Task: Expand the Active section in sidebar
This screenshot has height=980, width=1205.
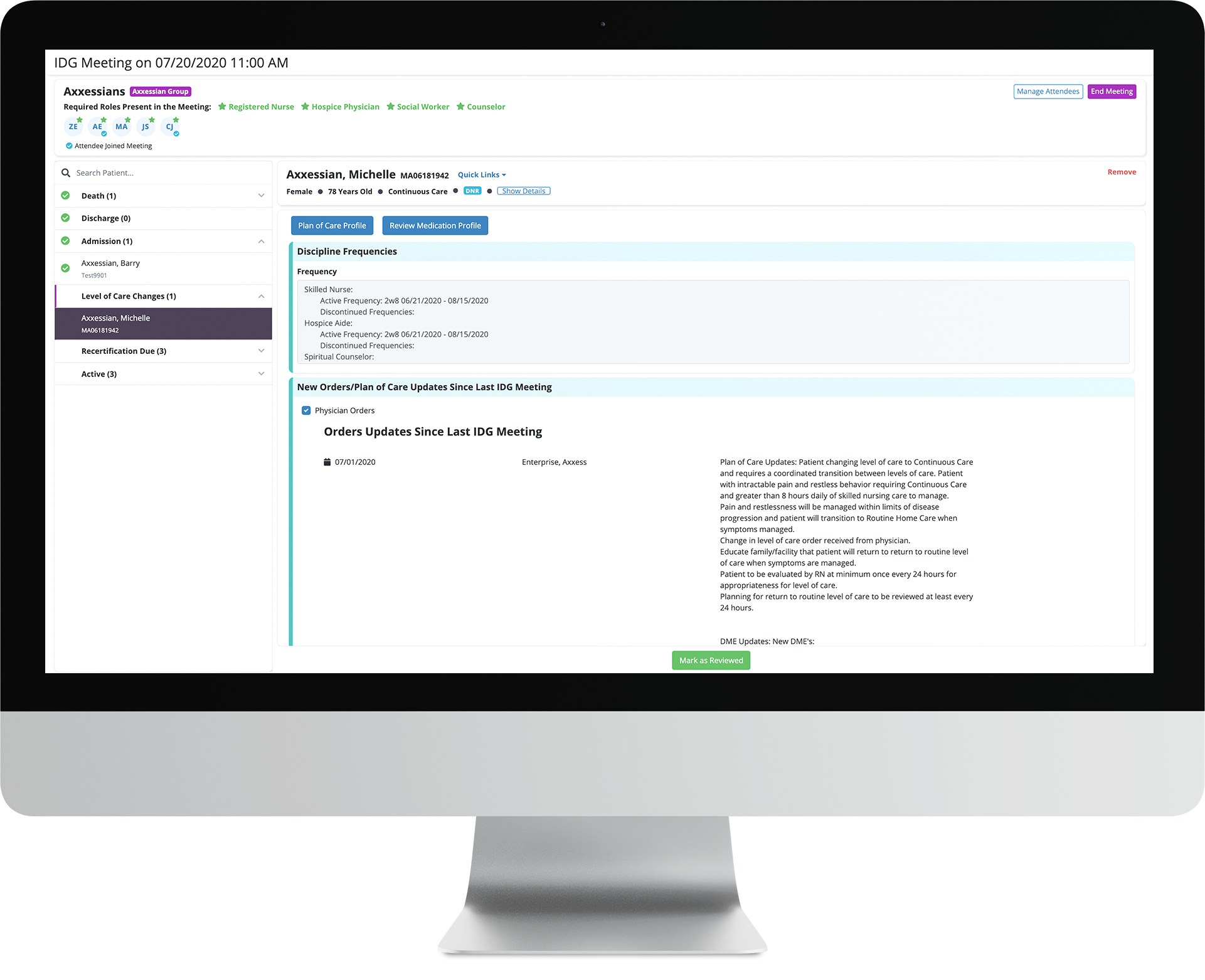Action: tap(259, 374)
